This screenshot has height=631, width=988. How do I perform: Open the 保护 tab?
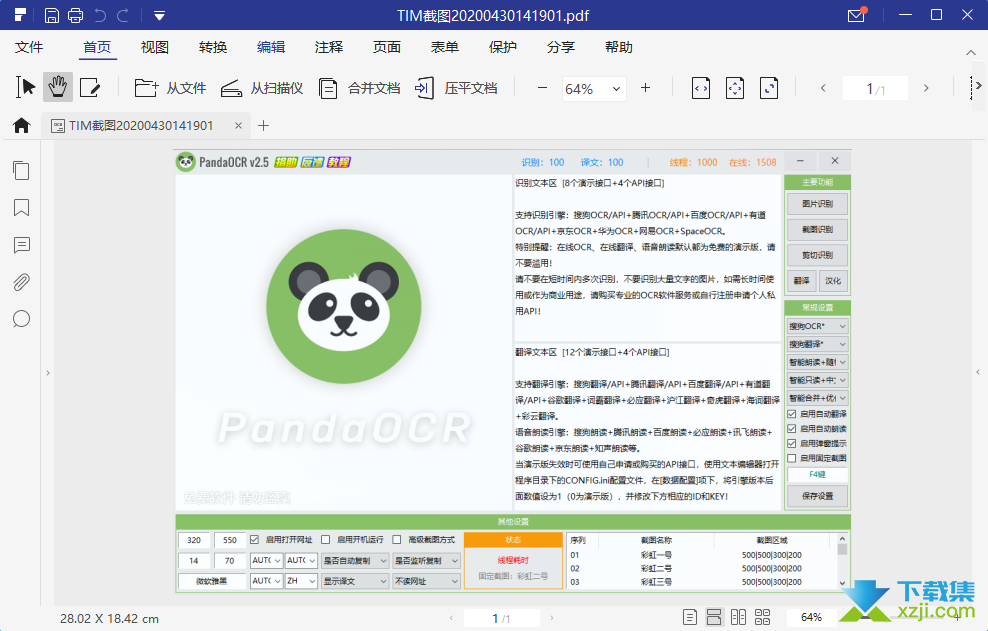pos(503,47)
